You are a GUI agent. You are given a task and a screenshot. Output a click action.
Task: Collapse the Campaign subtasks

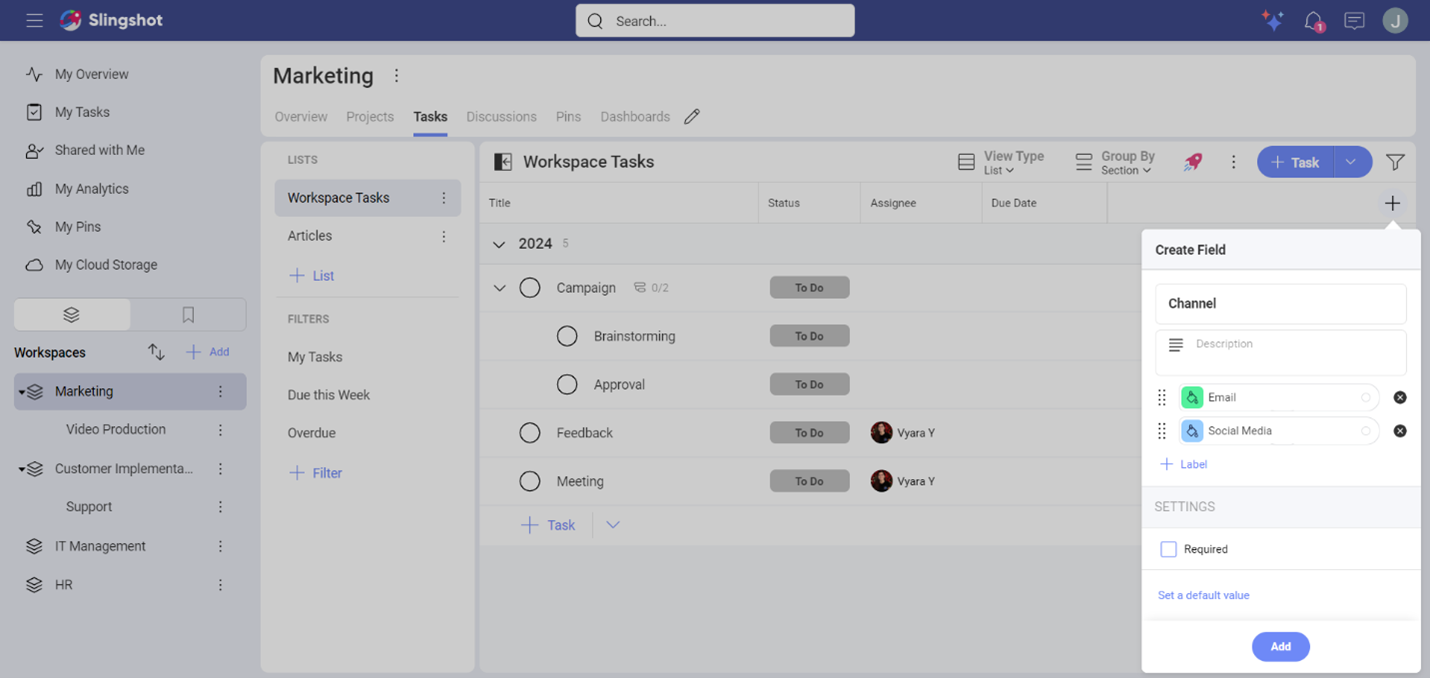499,288
